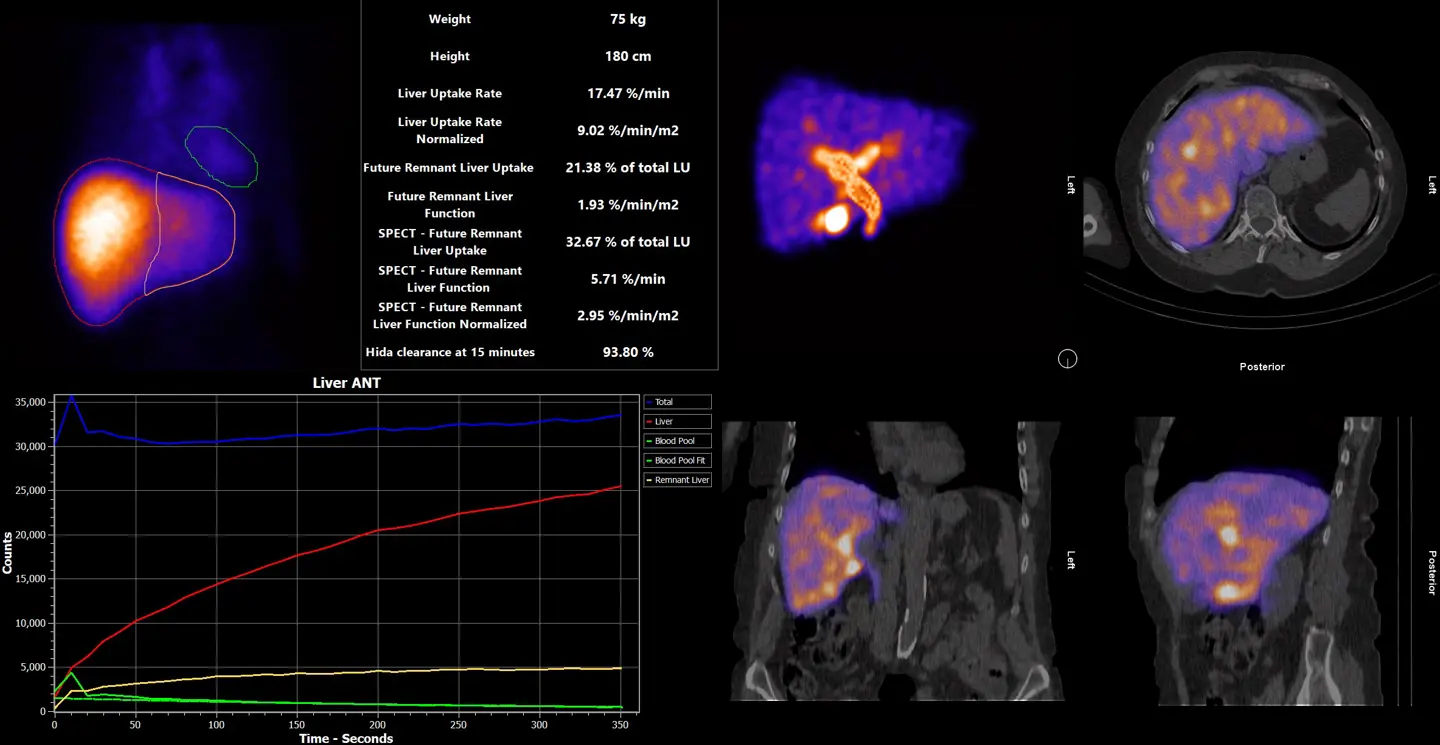The image size is (1440, 745).
Task: Click the sagittal SPECT/CT fused view
Action: pyautogui.click(x=1255, y=560)
